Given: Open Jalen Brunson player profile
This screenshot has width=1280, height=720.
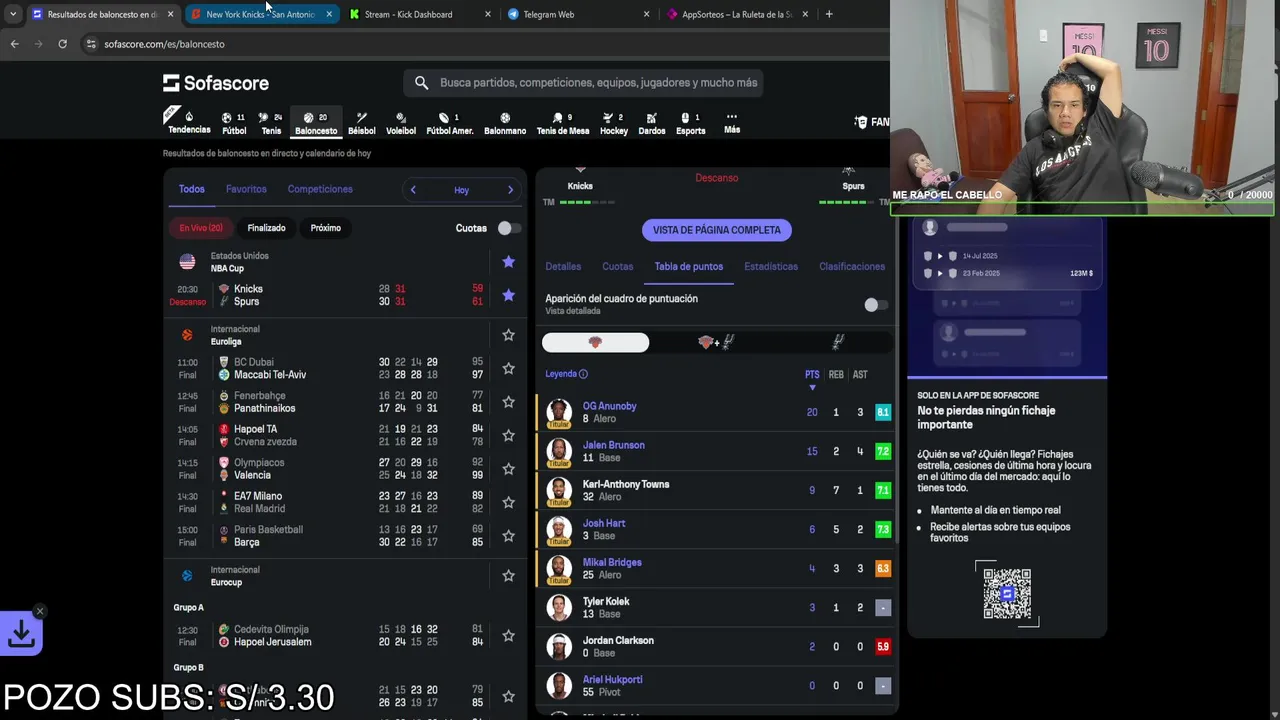Looking at the screenshot, I should click(614, 445).
